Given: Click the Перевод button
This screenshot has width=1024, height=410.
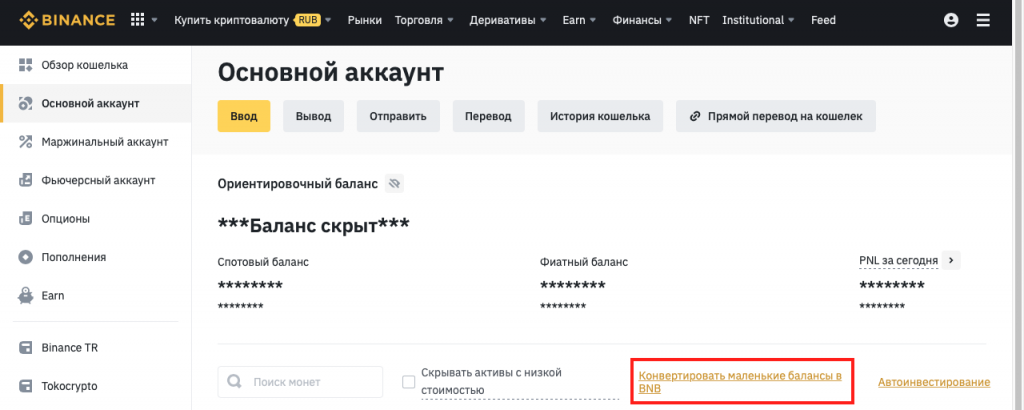Looking at the screenshot, I should (x=488, y=116).
